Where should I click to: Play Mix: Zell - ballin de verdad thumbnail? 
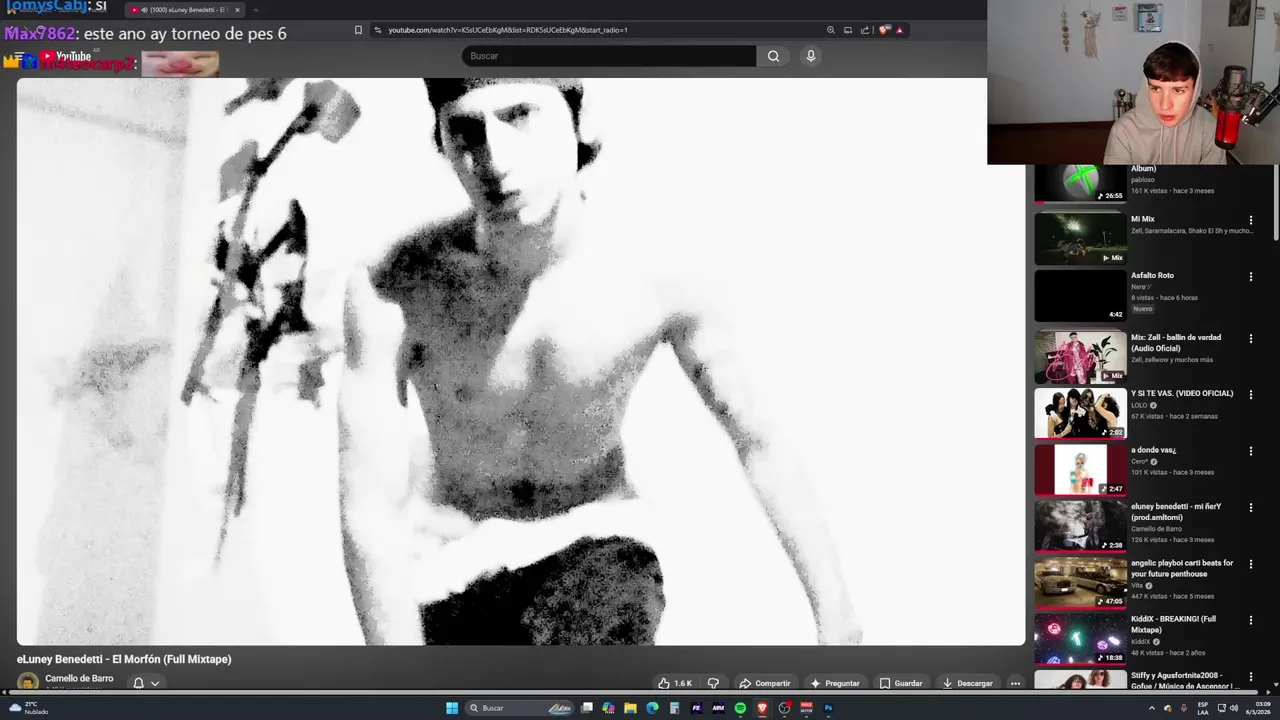(1080, 357)
